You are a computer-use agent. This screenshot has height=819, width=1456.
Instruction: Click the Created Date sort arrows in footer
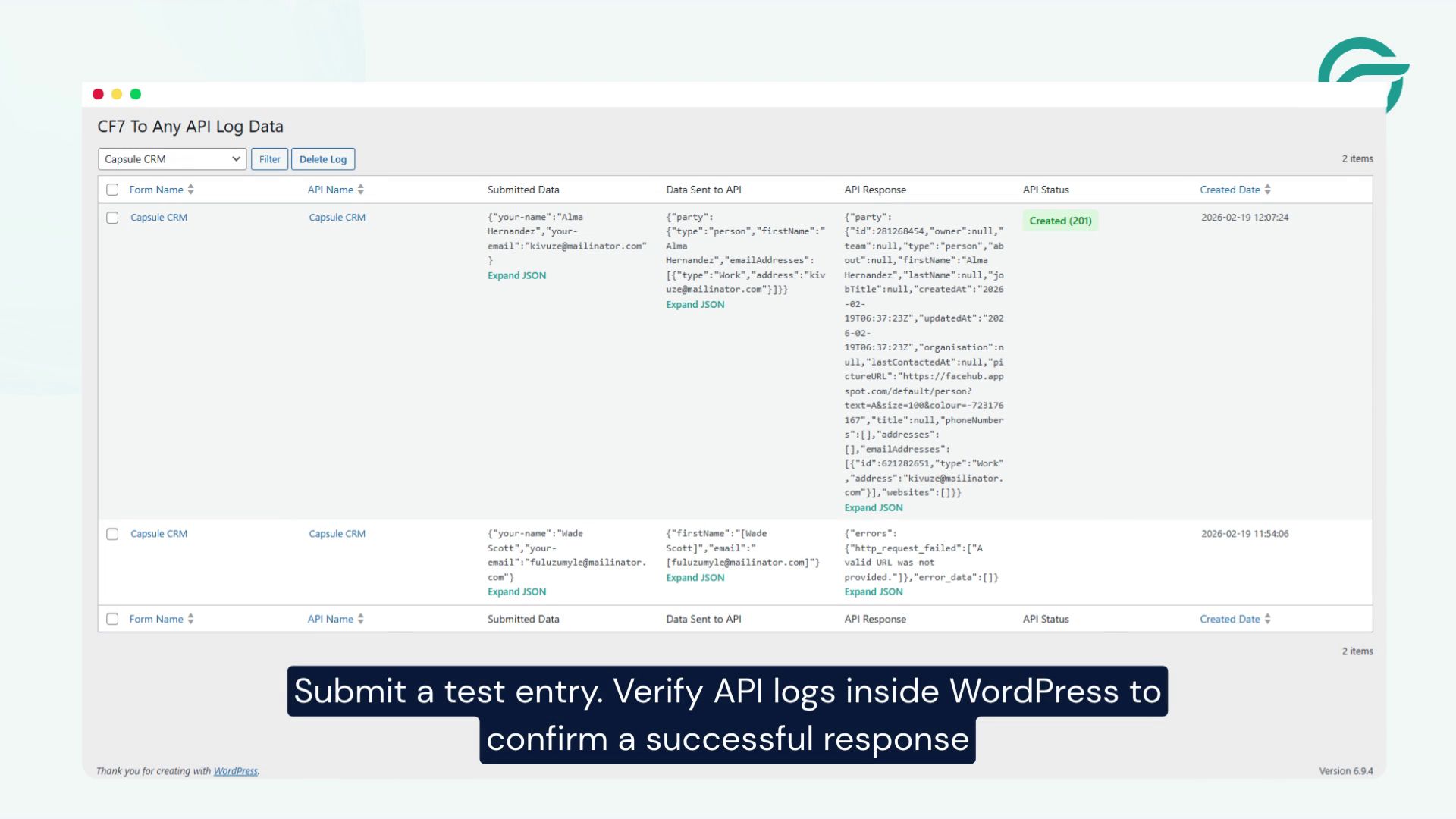(1267, 619)
